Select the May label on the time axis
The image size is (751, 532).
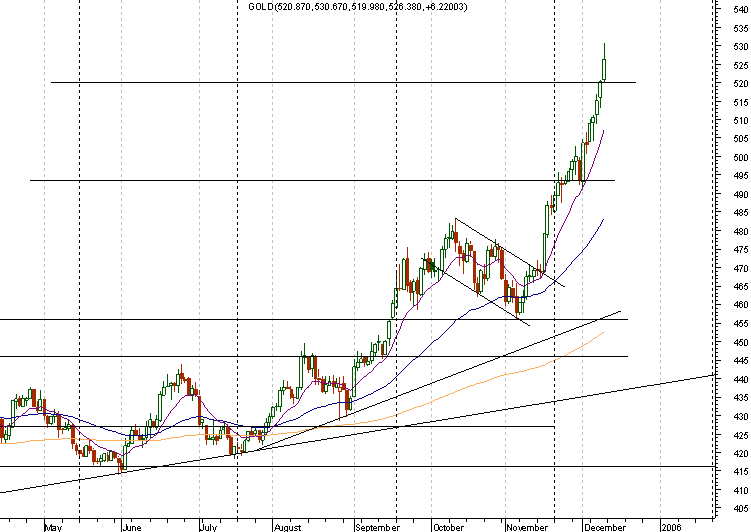[53, 527]
